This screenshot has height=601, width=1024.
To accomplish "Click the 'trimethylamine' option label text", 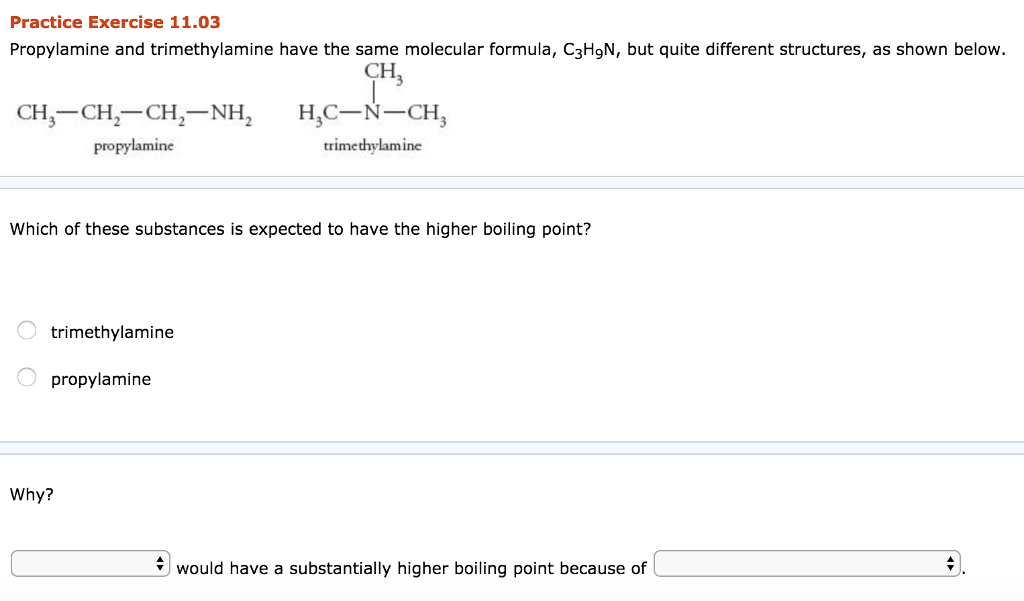I will 113,331.
